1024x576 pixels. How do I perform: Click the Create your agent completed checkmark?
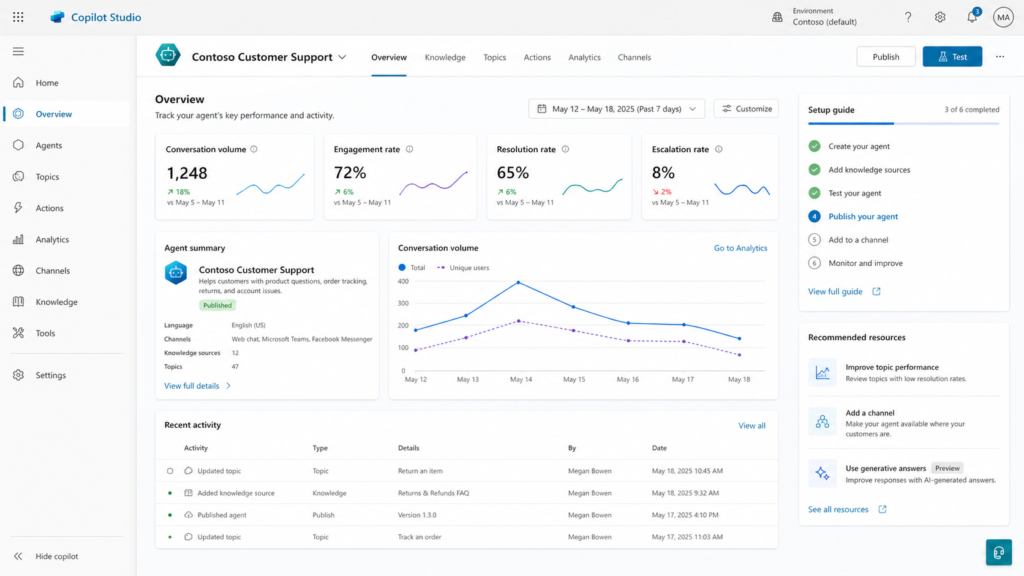coord(814,146)
